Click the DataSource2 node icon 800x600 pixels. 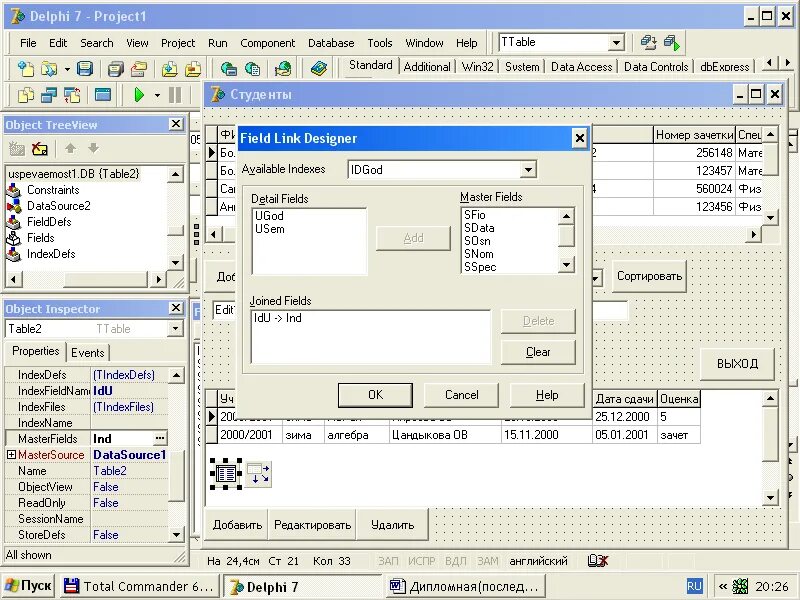click(13, 206)
